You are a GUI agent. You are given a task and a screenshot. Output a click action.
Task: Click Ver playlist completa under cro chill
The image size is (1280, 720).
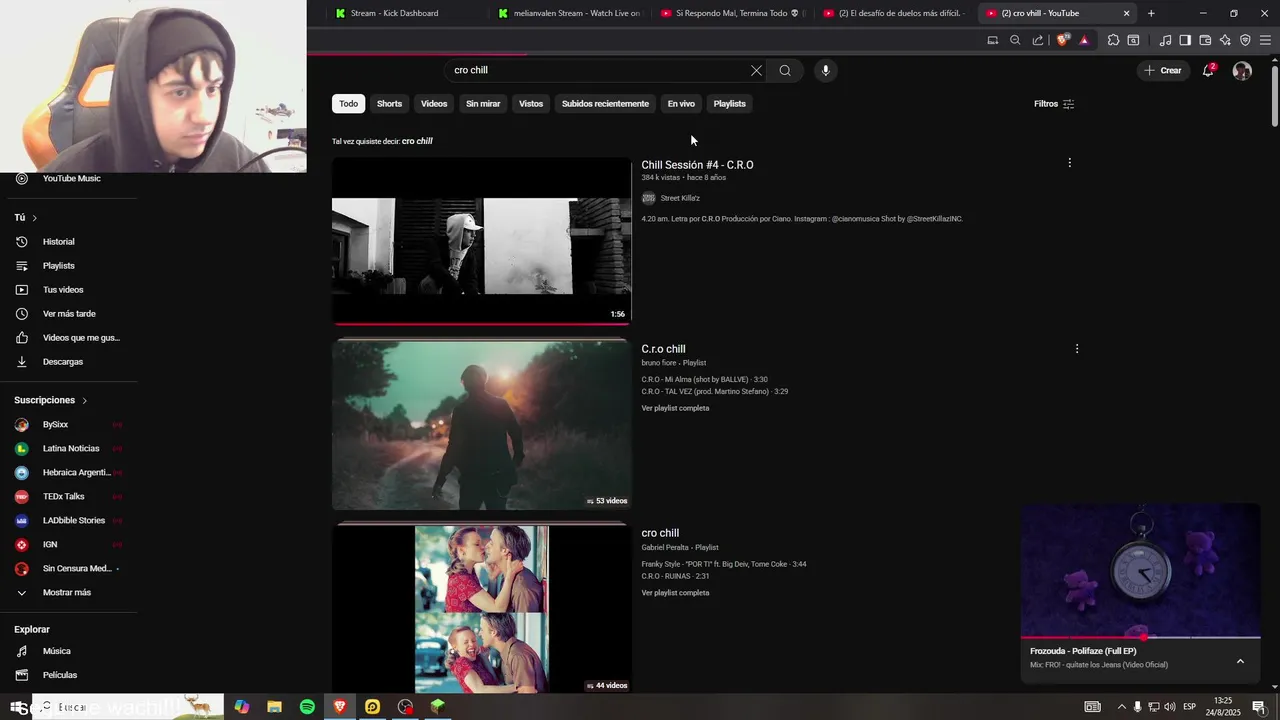coord(675,593)
